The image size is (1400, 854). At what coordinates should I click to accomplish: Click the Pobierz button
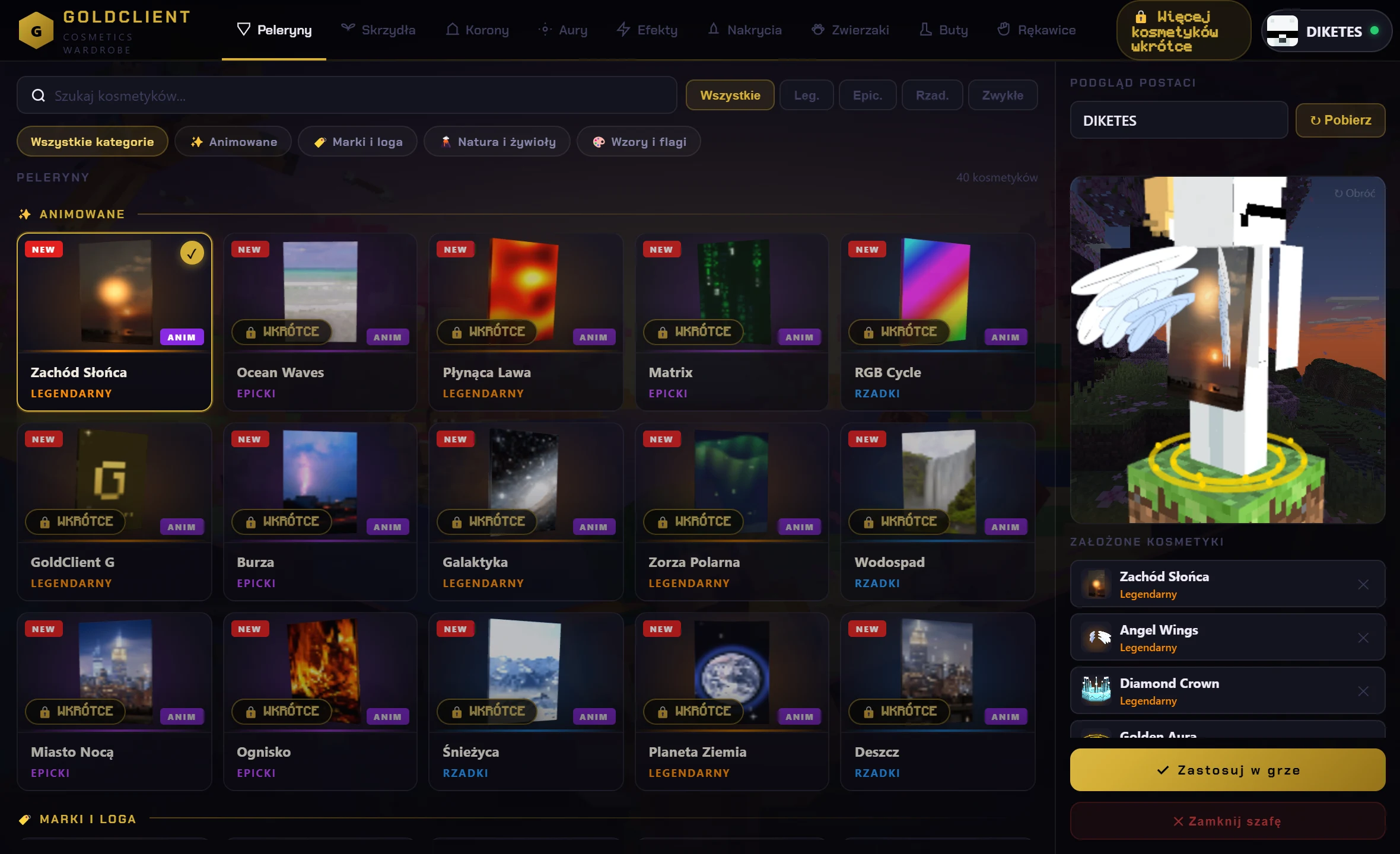(1341, 120)
